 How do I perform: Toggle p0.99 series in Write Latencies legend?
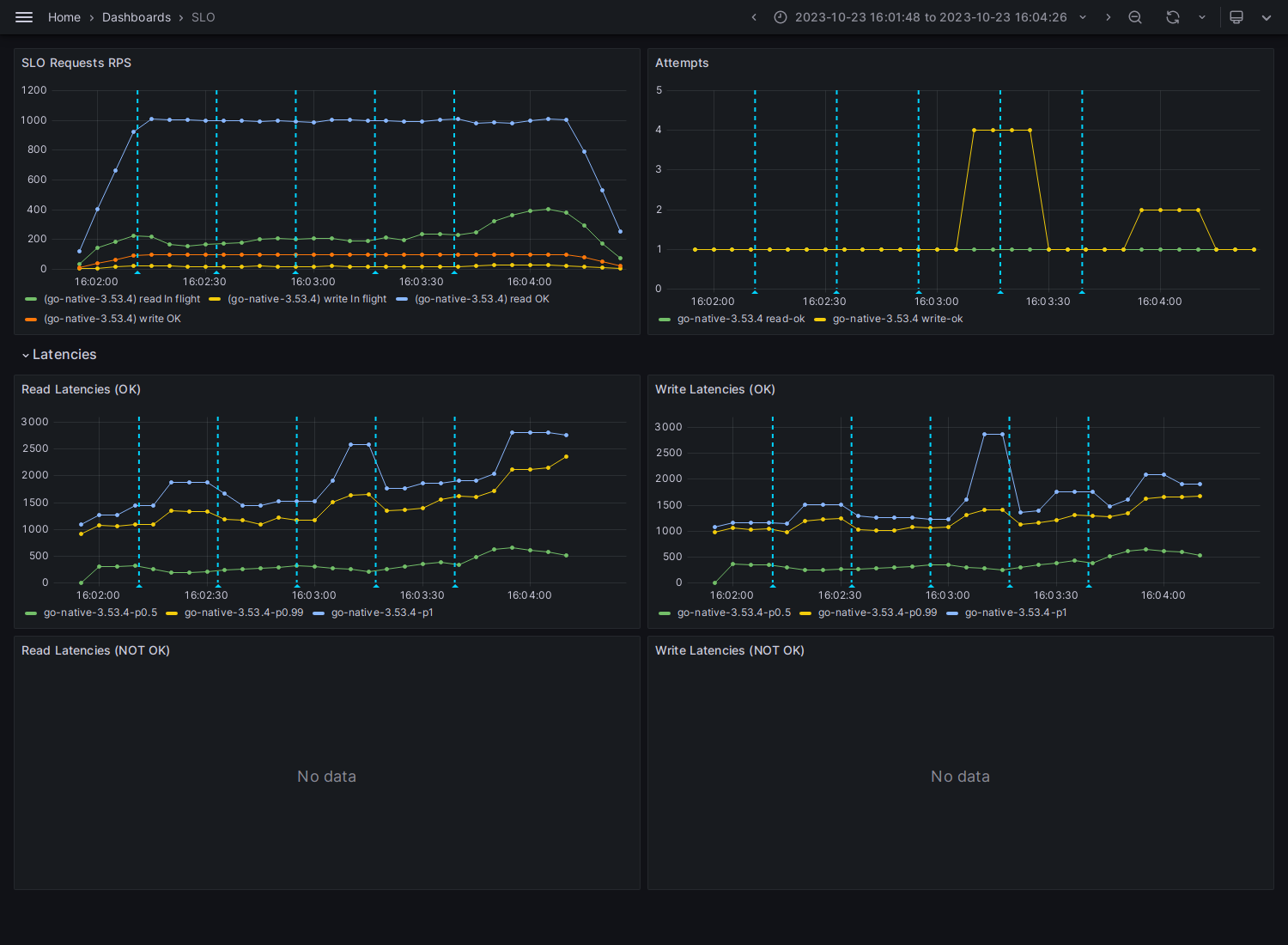[878, 613]
